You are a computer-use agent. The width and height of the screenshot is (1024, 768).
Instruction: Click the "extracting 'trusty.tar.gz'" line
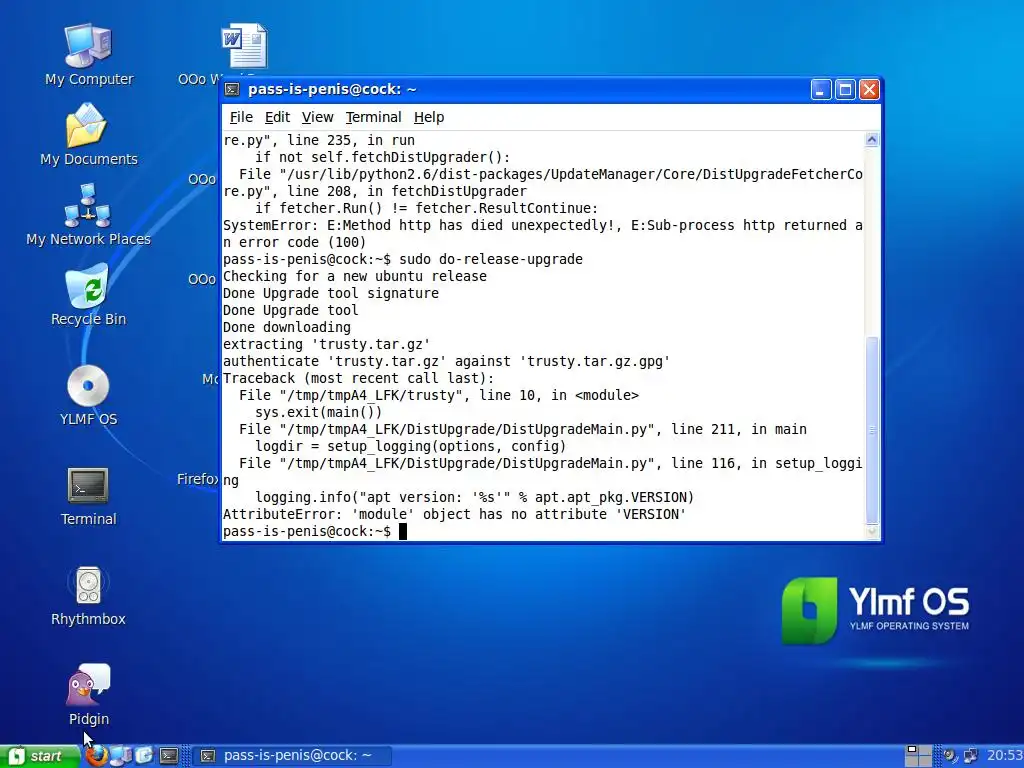pos(327,344)
